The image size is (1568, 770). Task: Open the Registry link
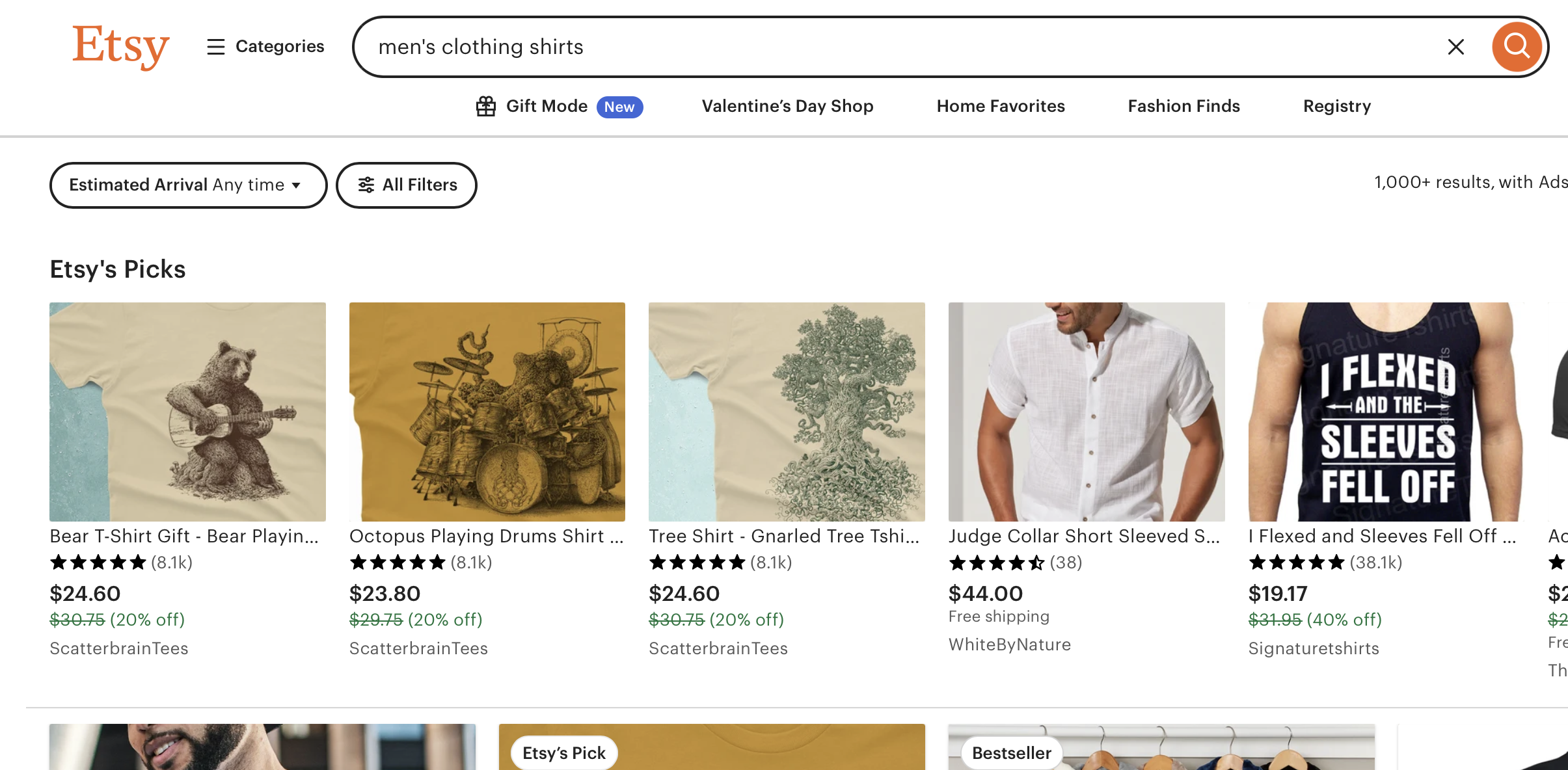(x=1337, y=106)
